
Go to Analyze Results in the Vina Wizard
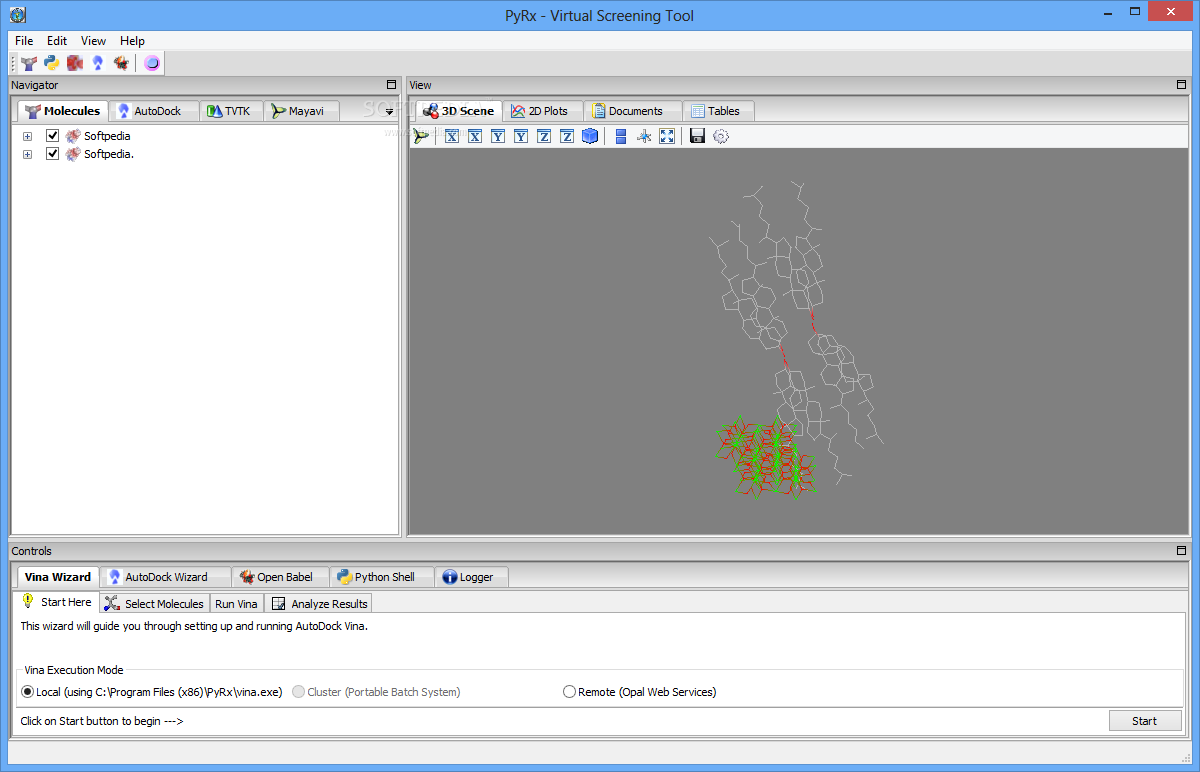[x=319, y=602]
